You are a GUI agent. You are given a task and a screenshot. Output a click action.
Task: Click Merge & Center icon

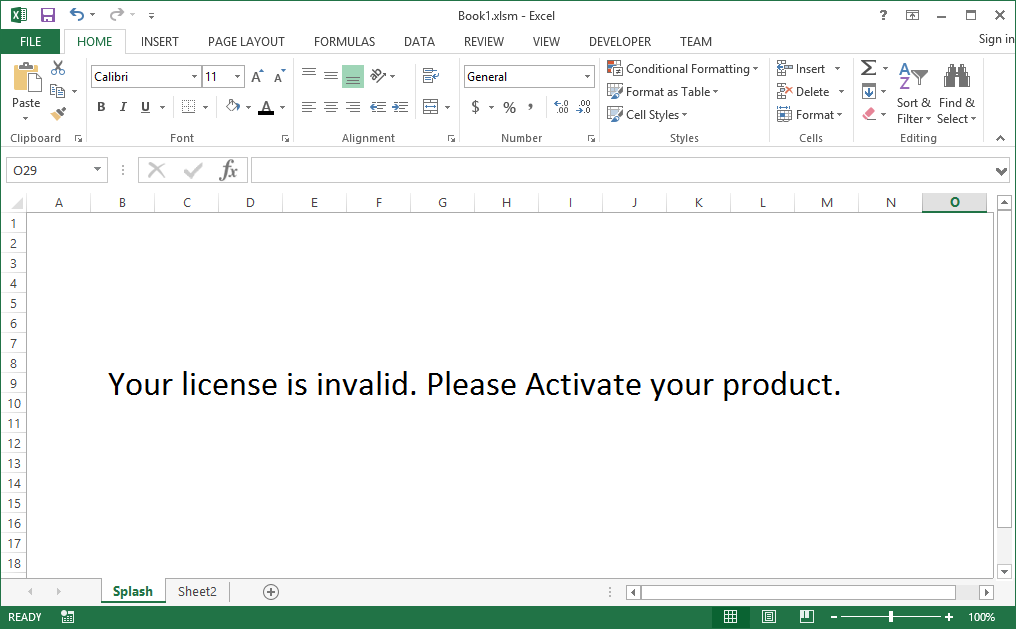430,107
